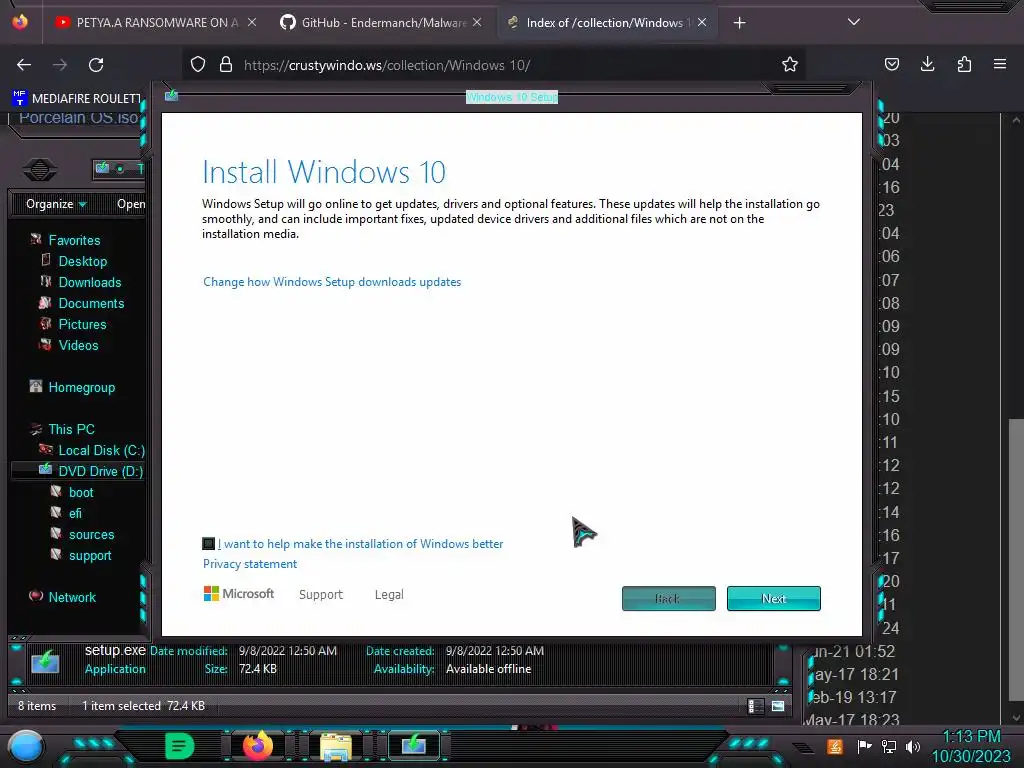Click Change how Windows Setup downloads updates
The width and height of the screenshot is (1024, 768).
coord(332,282)
